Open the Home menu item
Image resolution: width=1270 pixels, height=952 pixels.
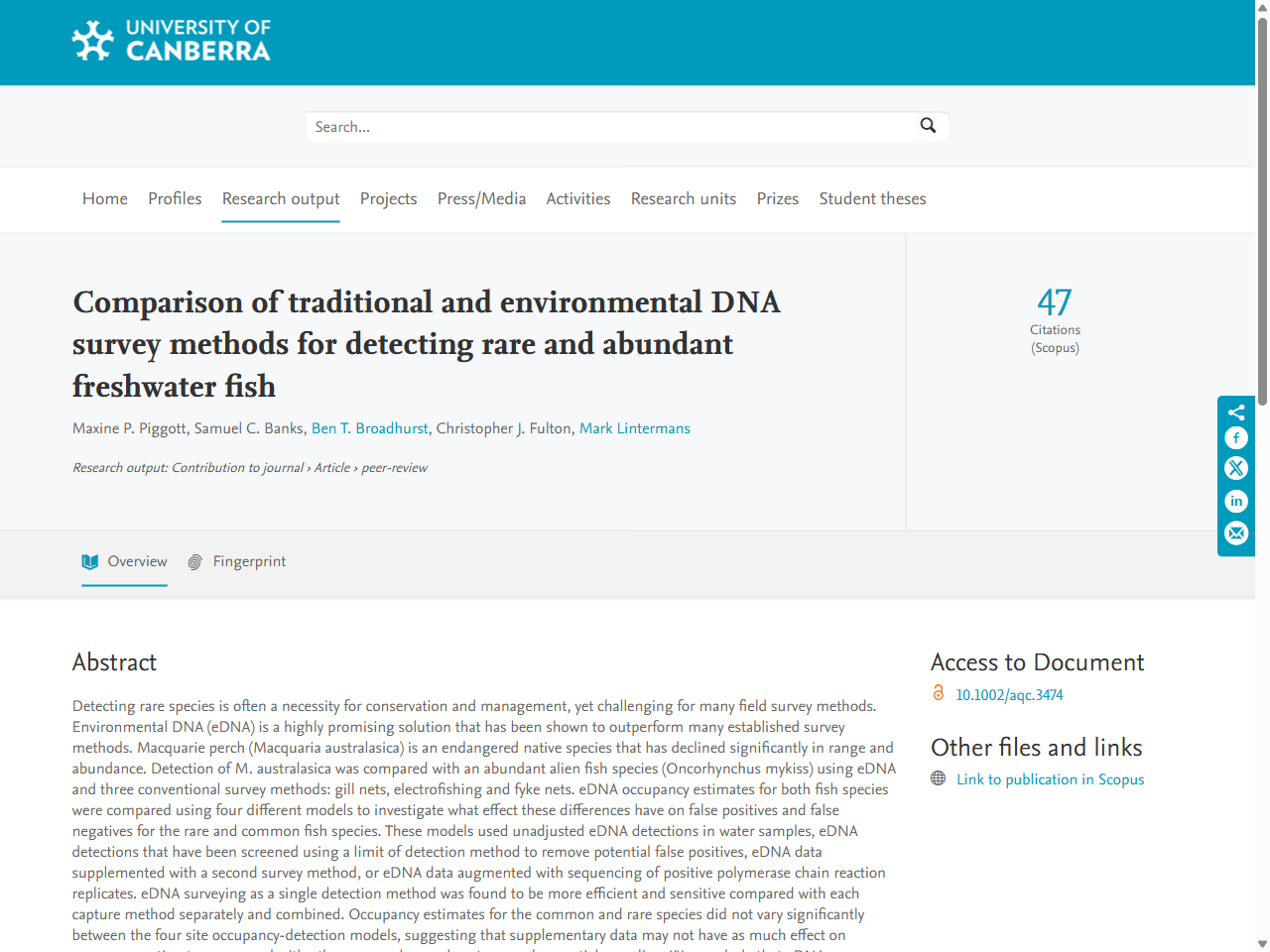[x=105, y=198]
